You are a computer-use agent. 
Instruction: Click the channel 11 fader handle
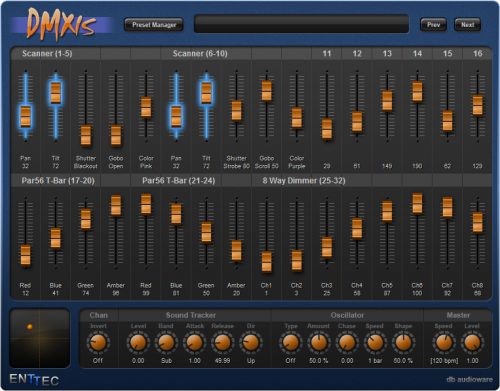327,129
